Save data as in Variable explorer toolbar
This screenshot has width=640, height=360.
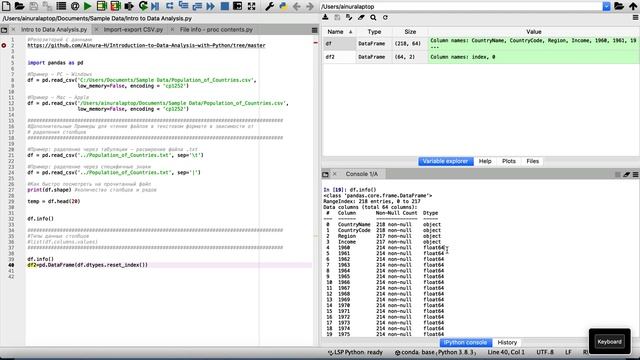click(337, 18)
